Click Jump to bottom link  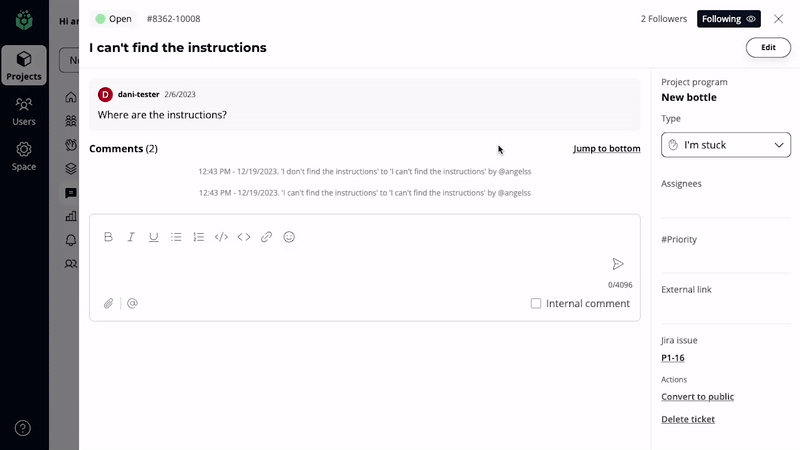click(x=606, y=149)
